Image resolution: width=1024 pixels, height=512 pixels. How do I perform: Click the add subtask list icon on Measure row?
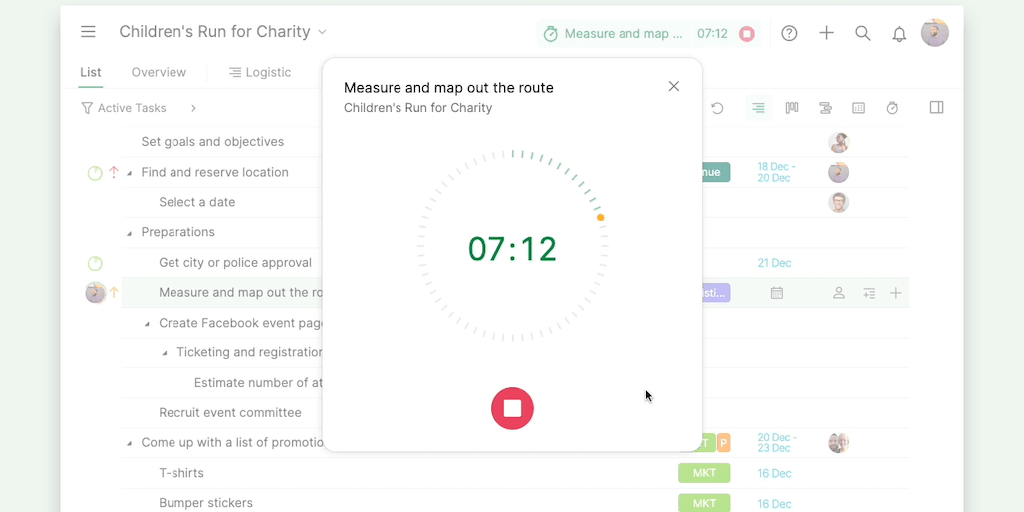pos(869,293)
